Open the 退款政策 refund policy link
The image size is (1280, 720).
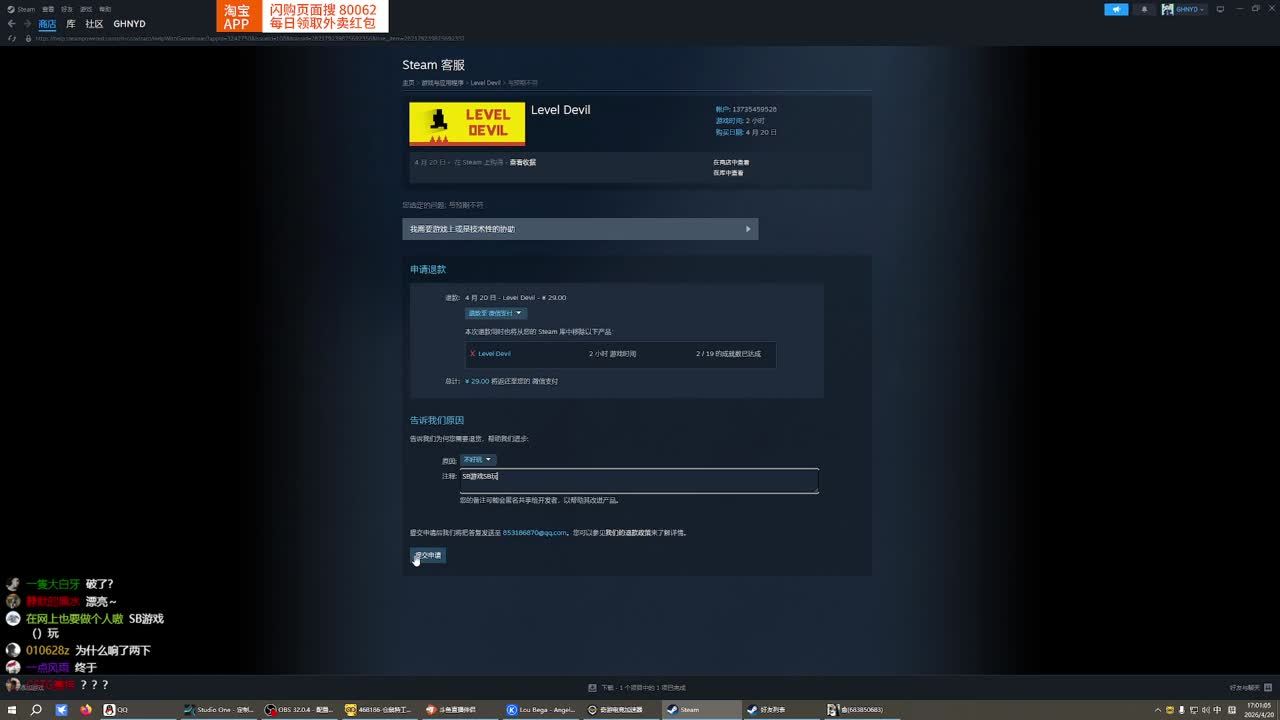(x=629, y=533)
